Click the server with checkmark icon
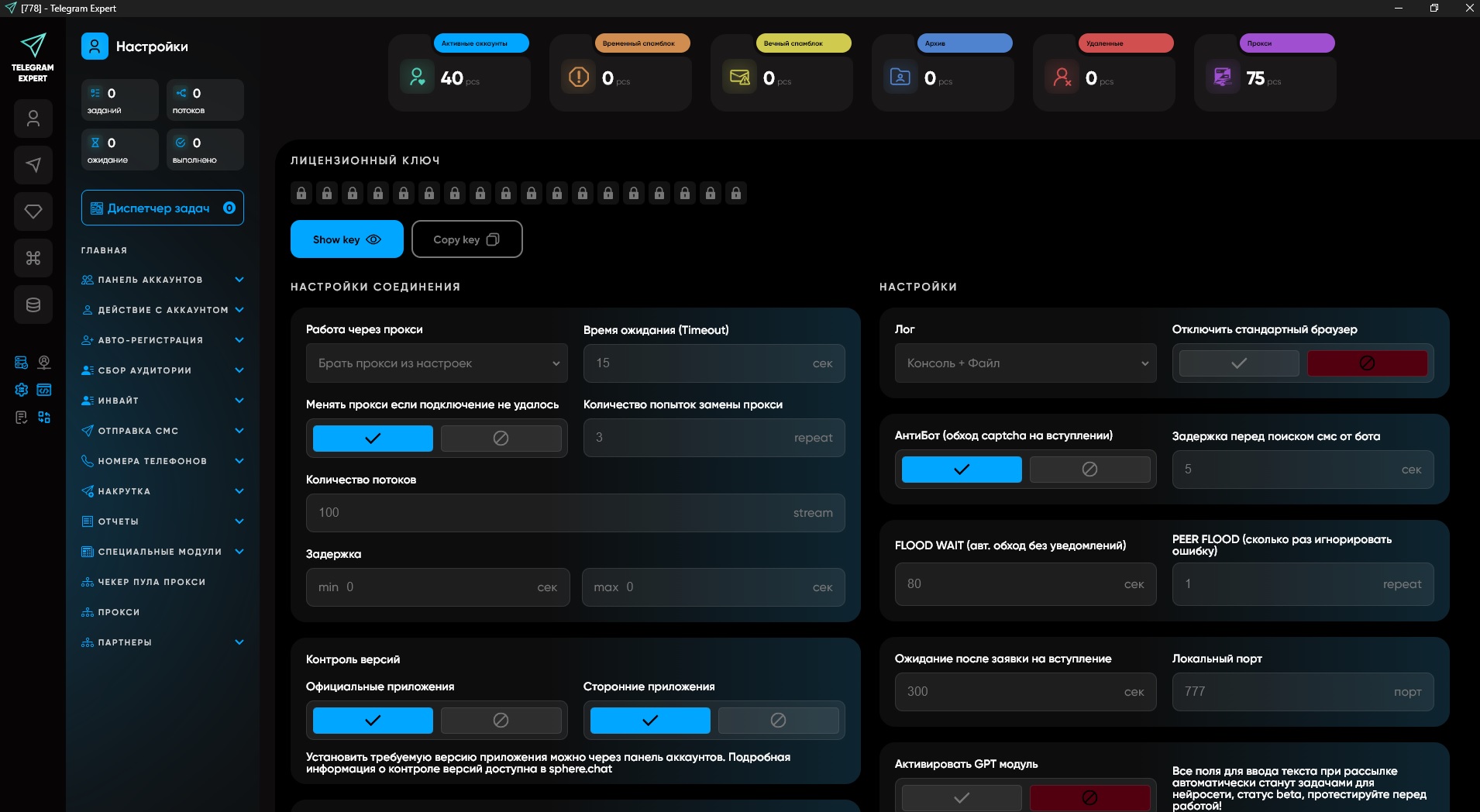 pyautogui.click(x=22, y=363)
